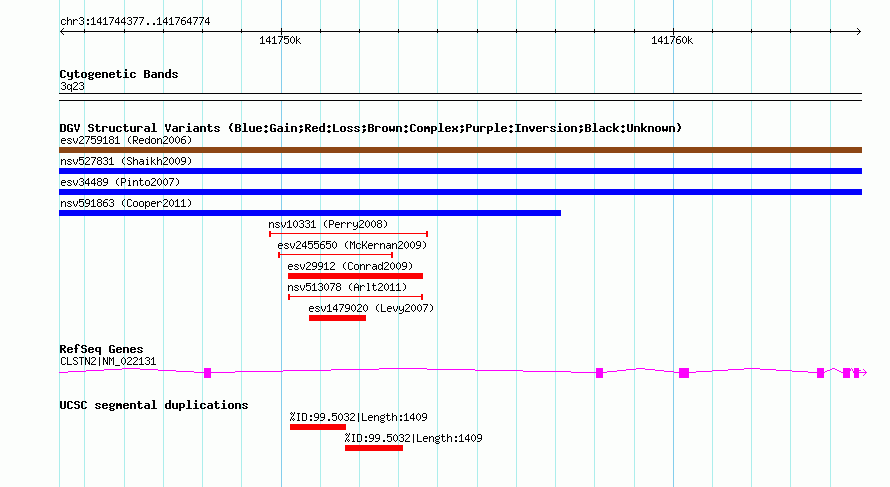Select the esv2455650 (McKernan2009) red line
This screenshot has height=487, width=890.
pos(335,255)
